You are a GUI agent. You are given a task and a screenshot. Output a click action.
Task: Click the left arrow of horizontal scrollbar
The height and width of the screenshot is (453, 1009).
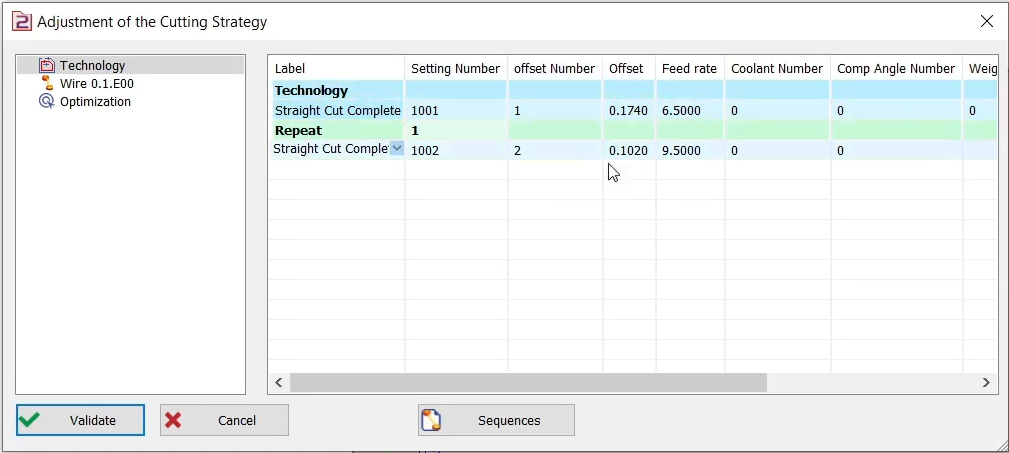(279, 382)
